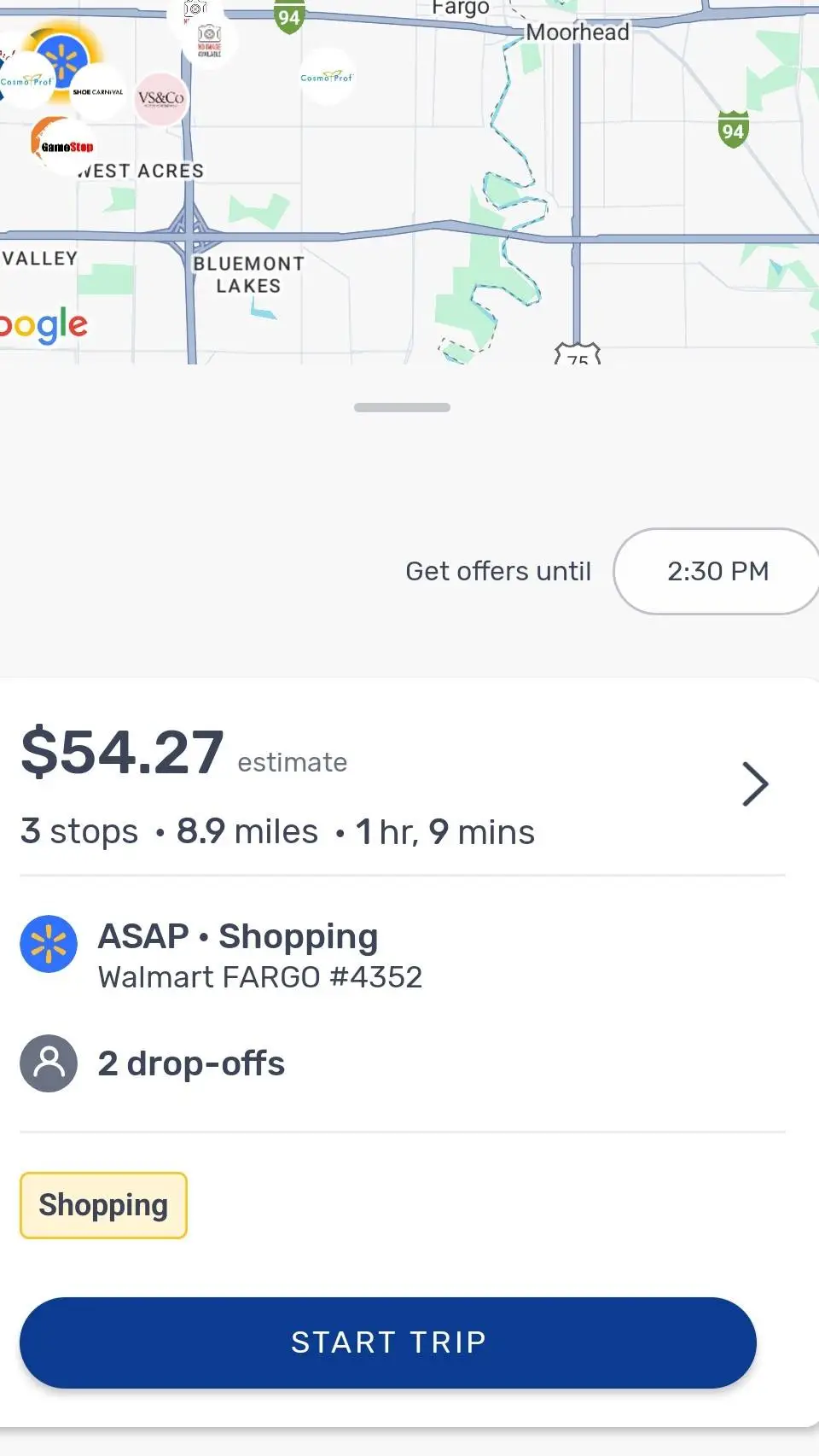Tap the yellow Shopping tag
The image size is (819, 1456).
point(103,1205)
